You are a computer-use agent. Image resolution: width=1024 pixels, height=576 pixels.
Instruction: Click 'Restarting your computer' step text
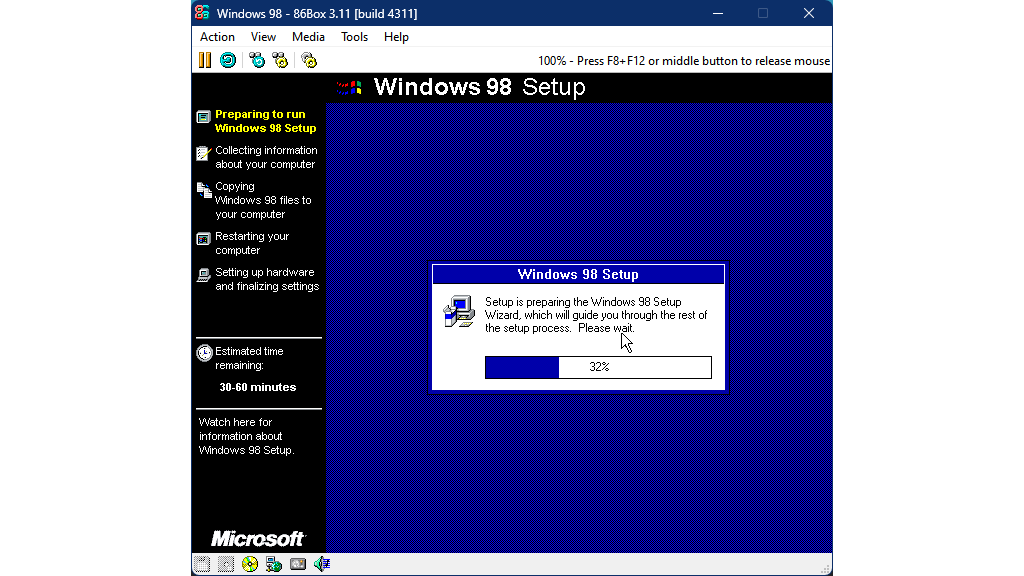click(252, 244)
